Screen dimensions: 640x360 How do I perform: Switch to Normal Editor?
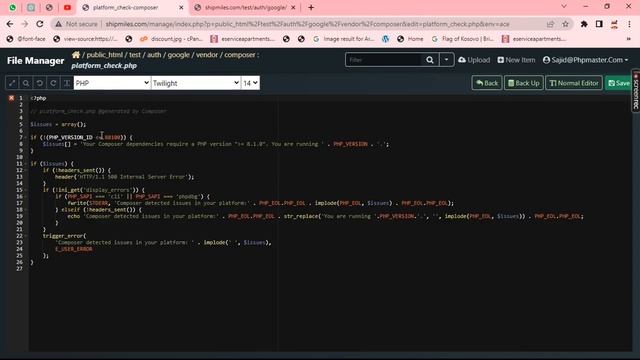point(574,83)
